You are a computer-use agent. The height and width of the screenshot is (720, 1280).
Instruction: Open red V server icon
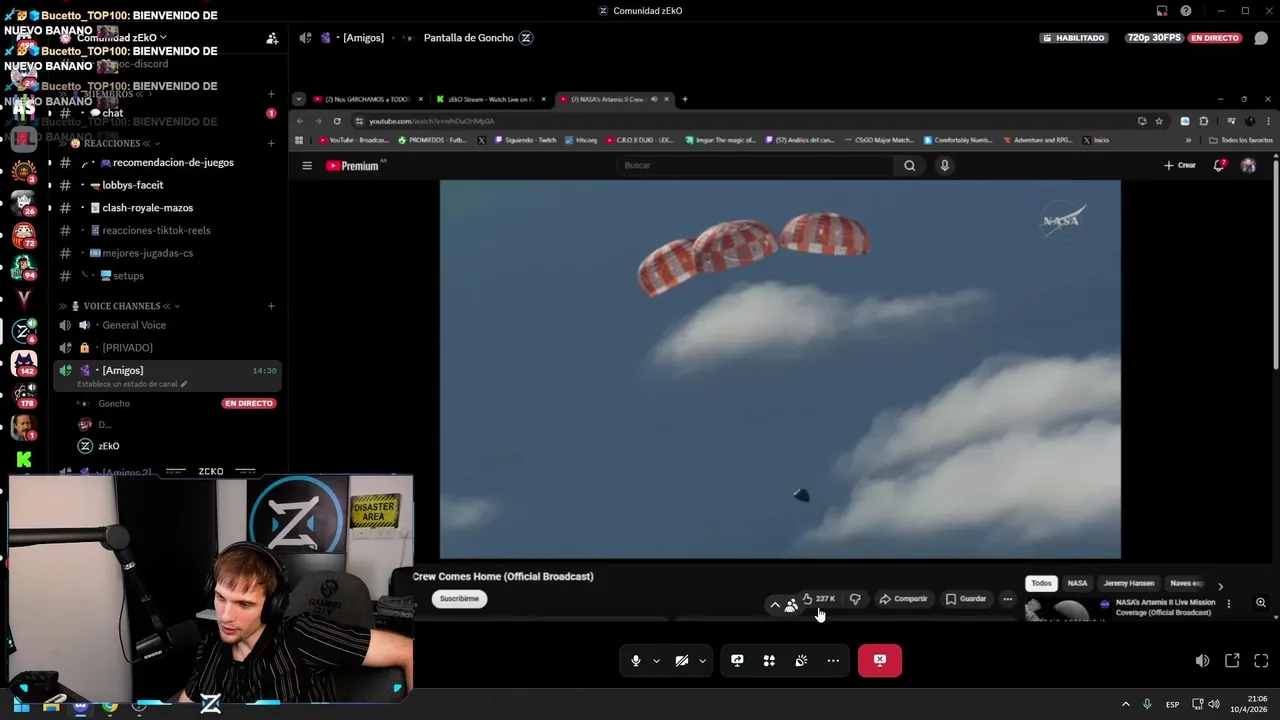coord(24,299)
